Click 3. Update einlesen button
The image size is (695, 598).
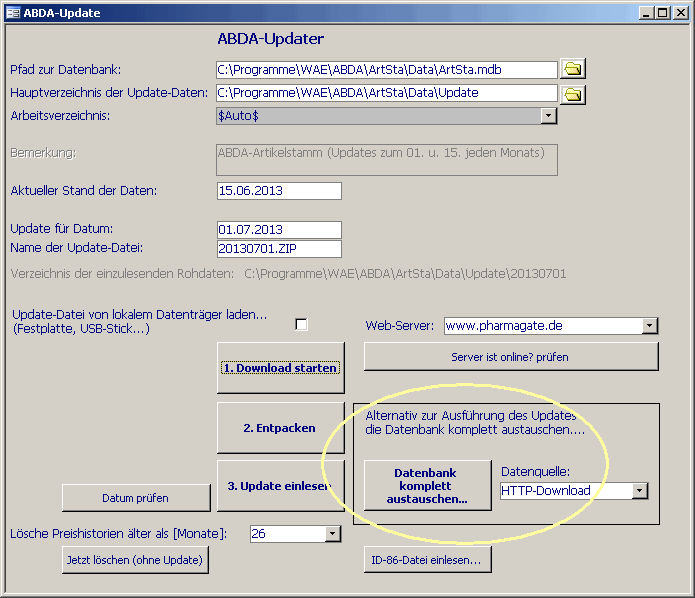point(281,486)
